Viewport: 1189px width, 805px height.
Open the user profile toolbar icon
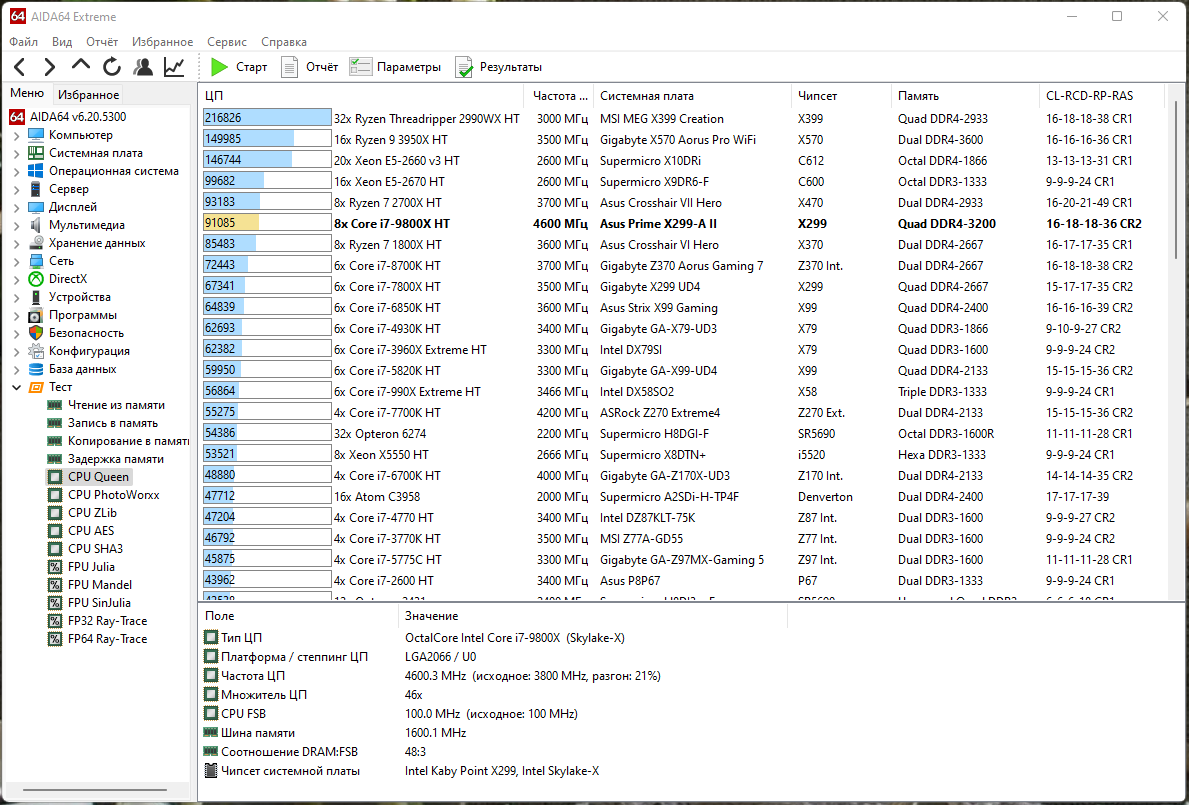[x=143, y=67]
